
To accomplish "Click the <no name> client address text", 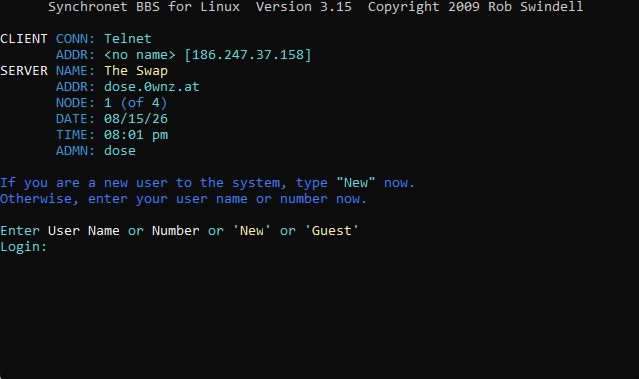I will pyautogui.click(x=140, y=55).
